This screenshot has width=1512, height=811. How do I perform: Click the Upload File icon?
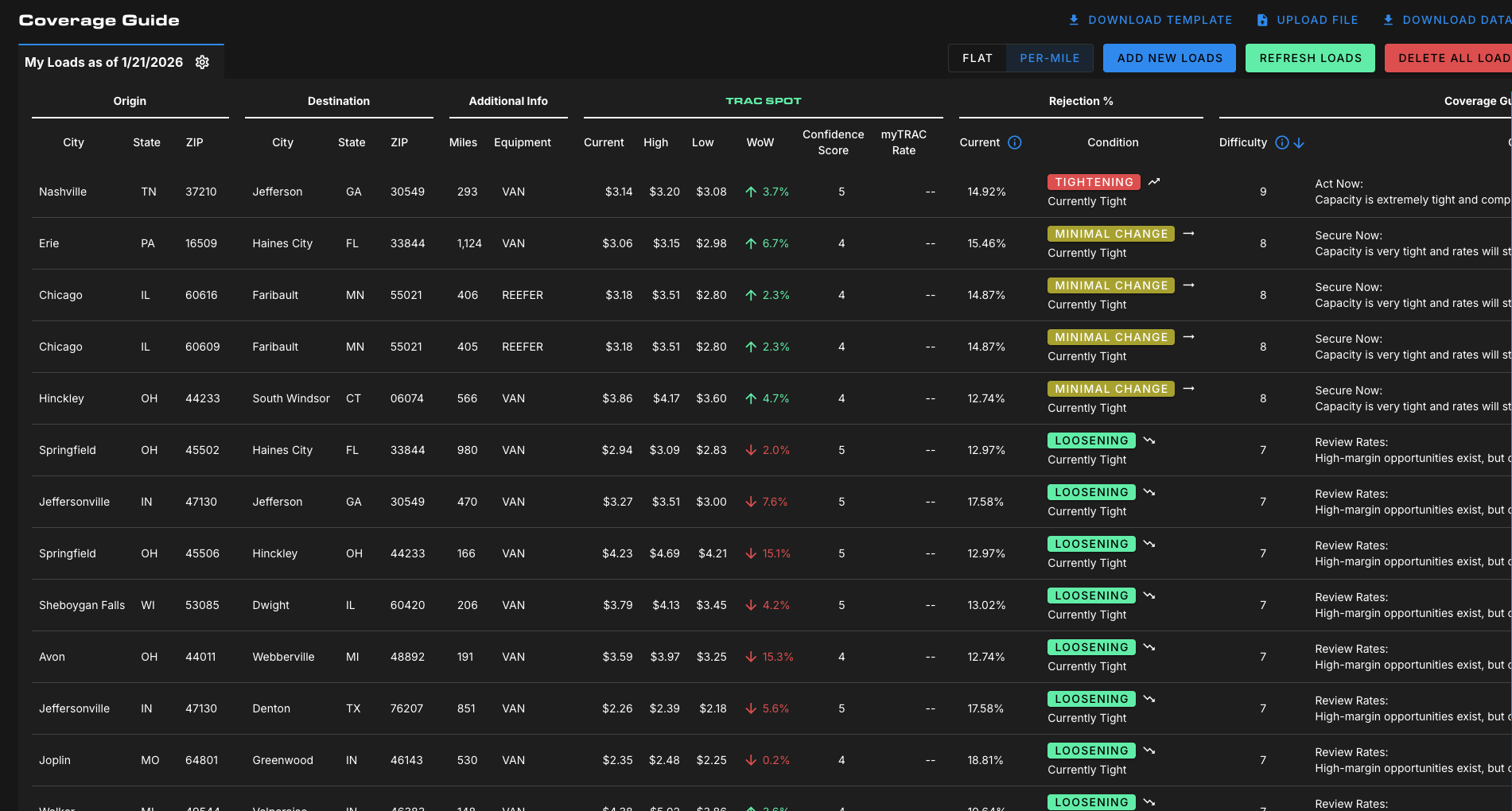(1262, 20)
